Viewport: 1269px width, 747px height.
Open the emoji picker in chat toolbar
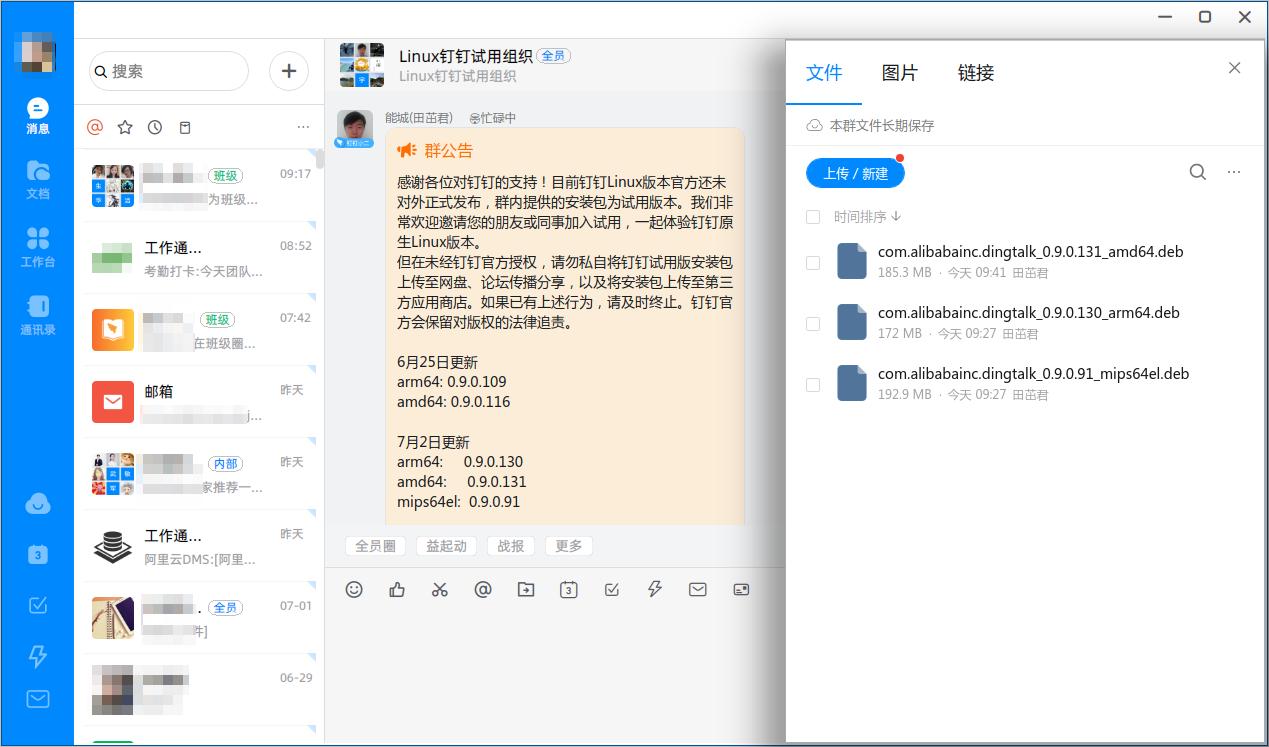pos(354,590)
